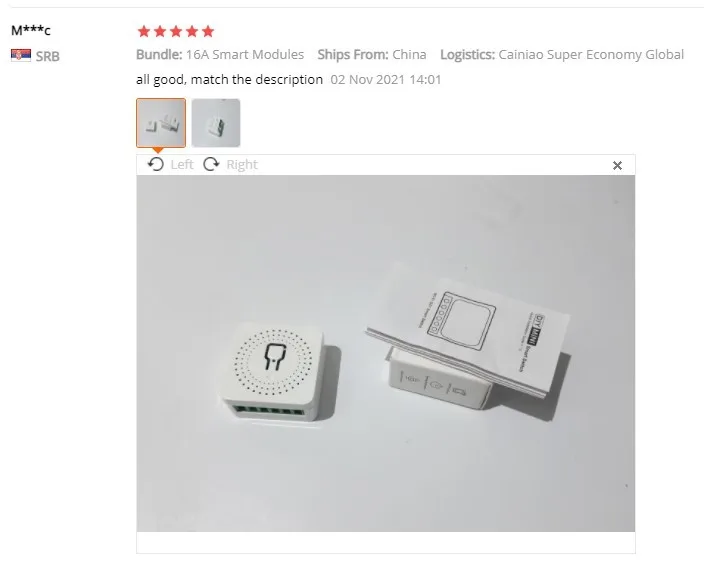Click the "Right" rotation label
Viewport: 704px width, 564px height.
(242, 164)
